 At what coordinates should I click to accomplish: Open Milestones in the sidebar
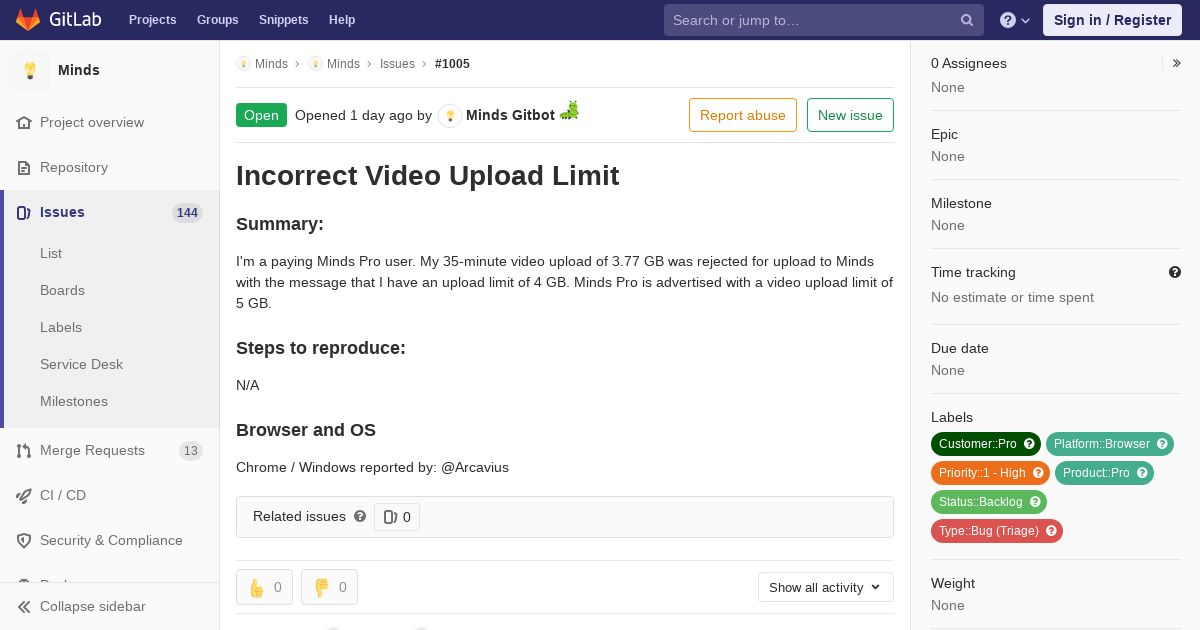pyautogui.click(x=74, y=401)
